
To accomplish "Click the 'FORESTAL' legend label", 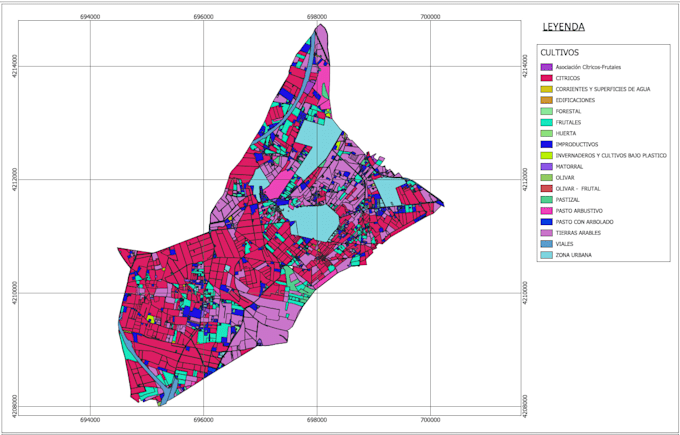I will (568, 111).
